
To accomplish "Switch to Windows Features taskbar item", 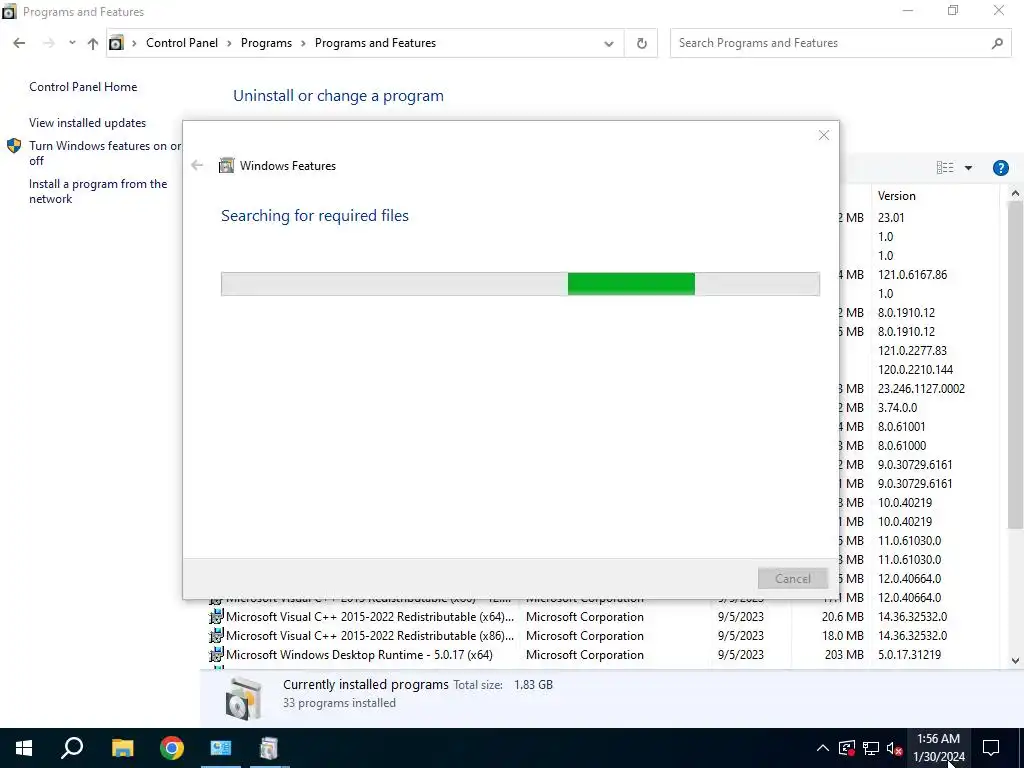I will 269,748.
